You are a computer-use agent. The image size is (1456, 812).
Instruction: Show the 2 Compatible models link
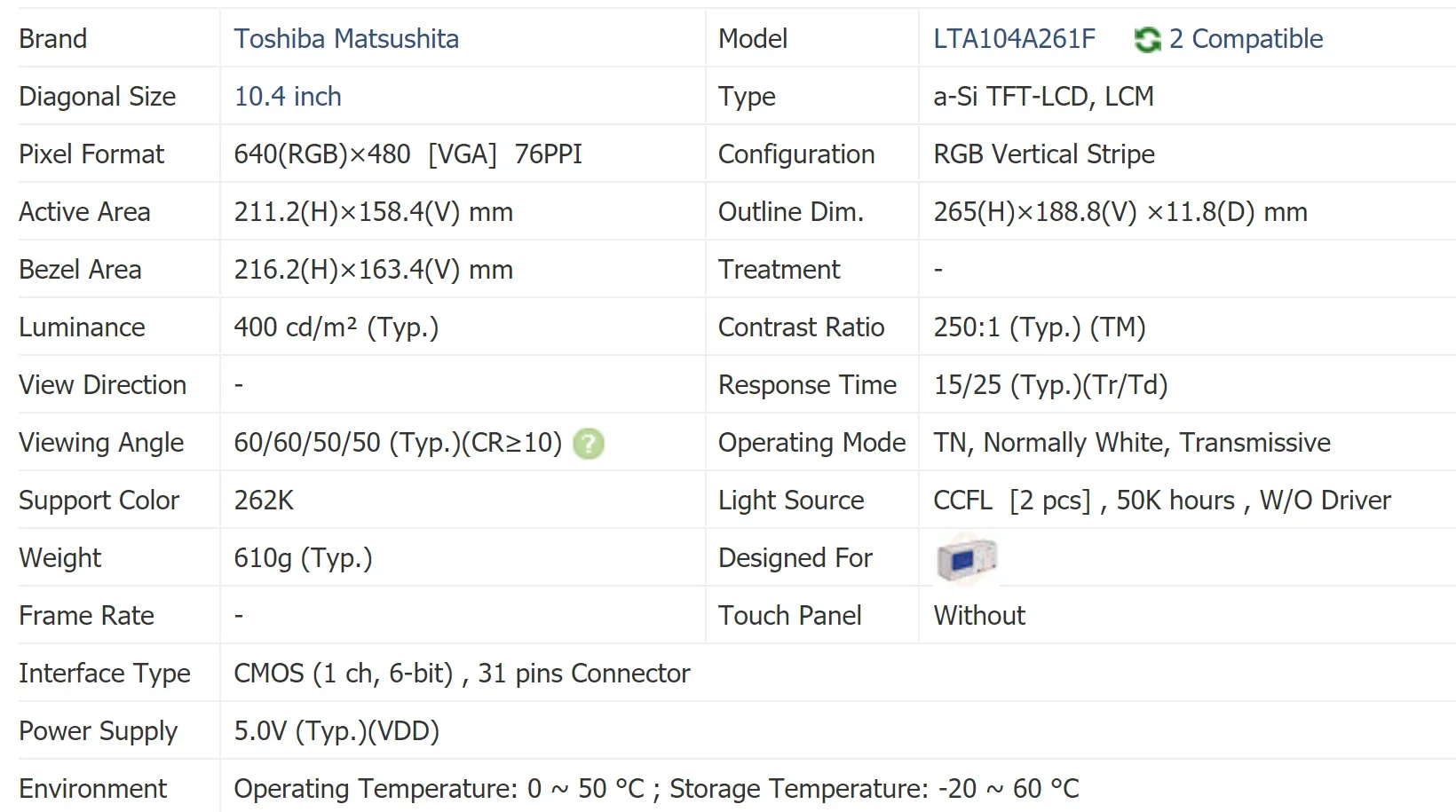pos(1246,39)
